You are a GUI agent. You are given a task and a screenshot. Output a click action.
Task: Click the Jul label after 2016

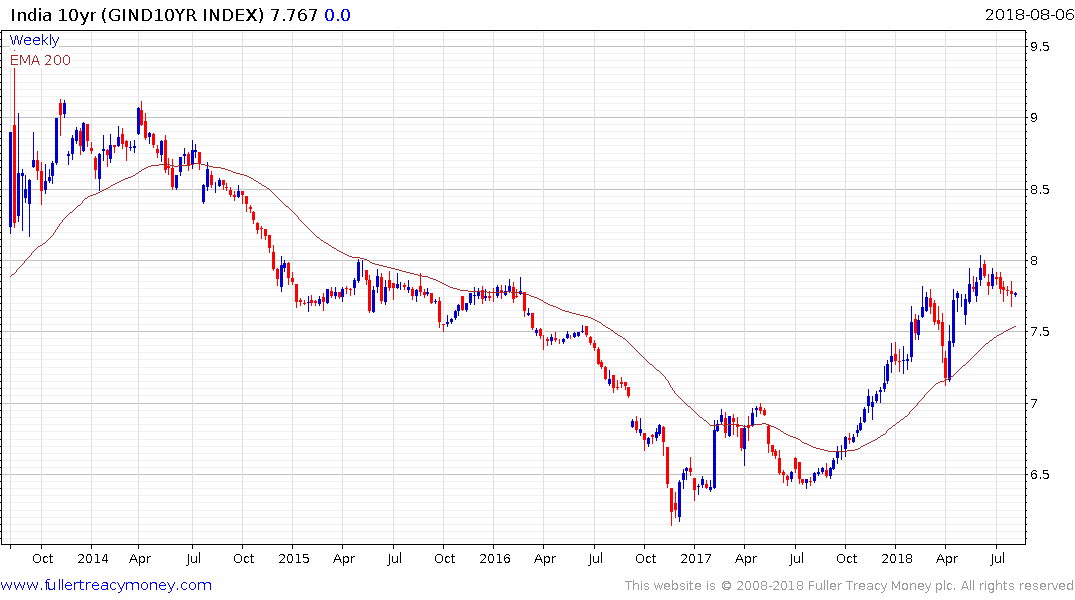point(595,559)
